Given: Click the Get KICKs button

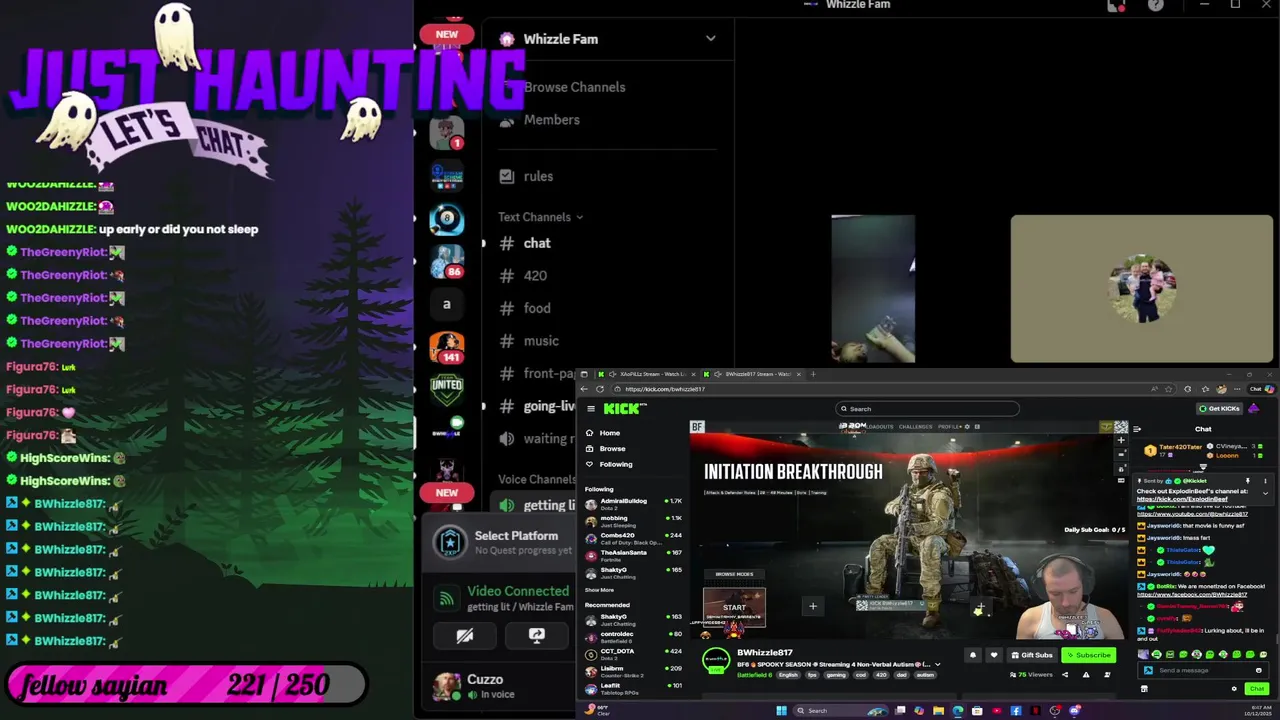Looking at the screenshot, I should coord(1220,408).
